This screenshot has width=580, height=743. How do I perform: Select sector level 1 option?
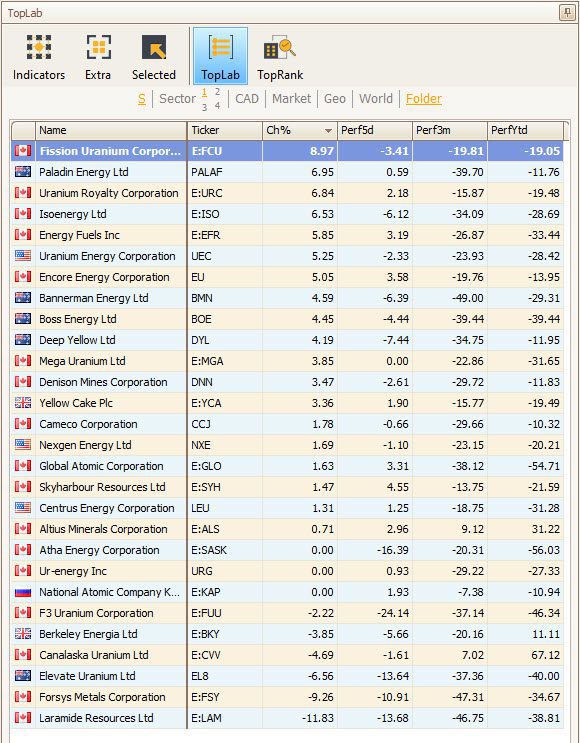point(205,92)
